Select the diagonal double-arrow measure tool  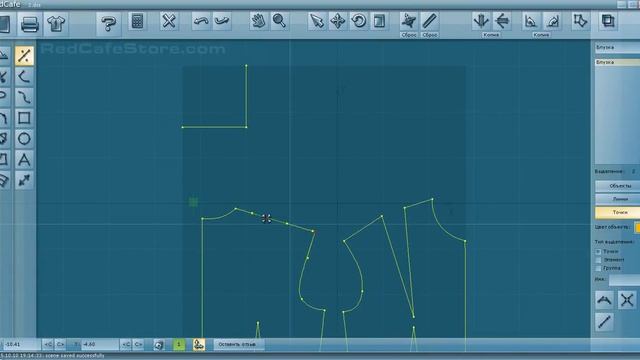pos(24,180)
